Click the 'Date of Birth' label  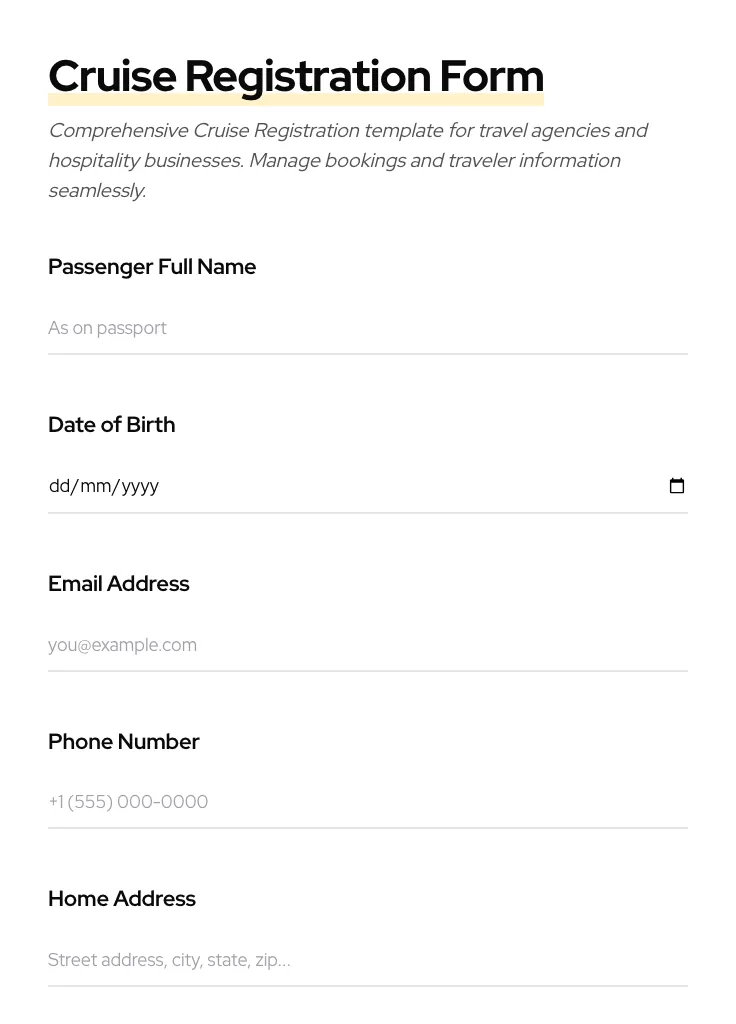click(x=111, y=425)
